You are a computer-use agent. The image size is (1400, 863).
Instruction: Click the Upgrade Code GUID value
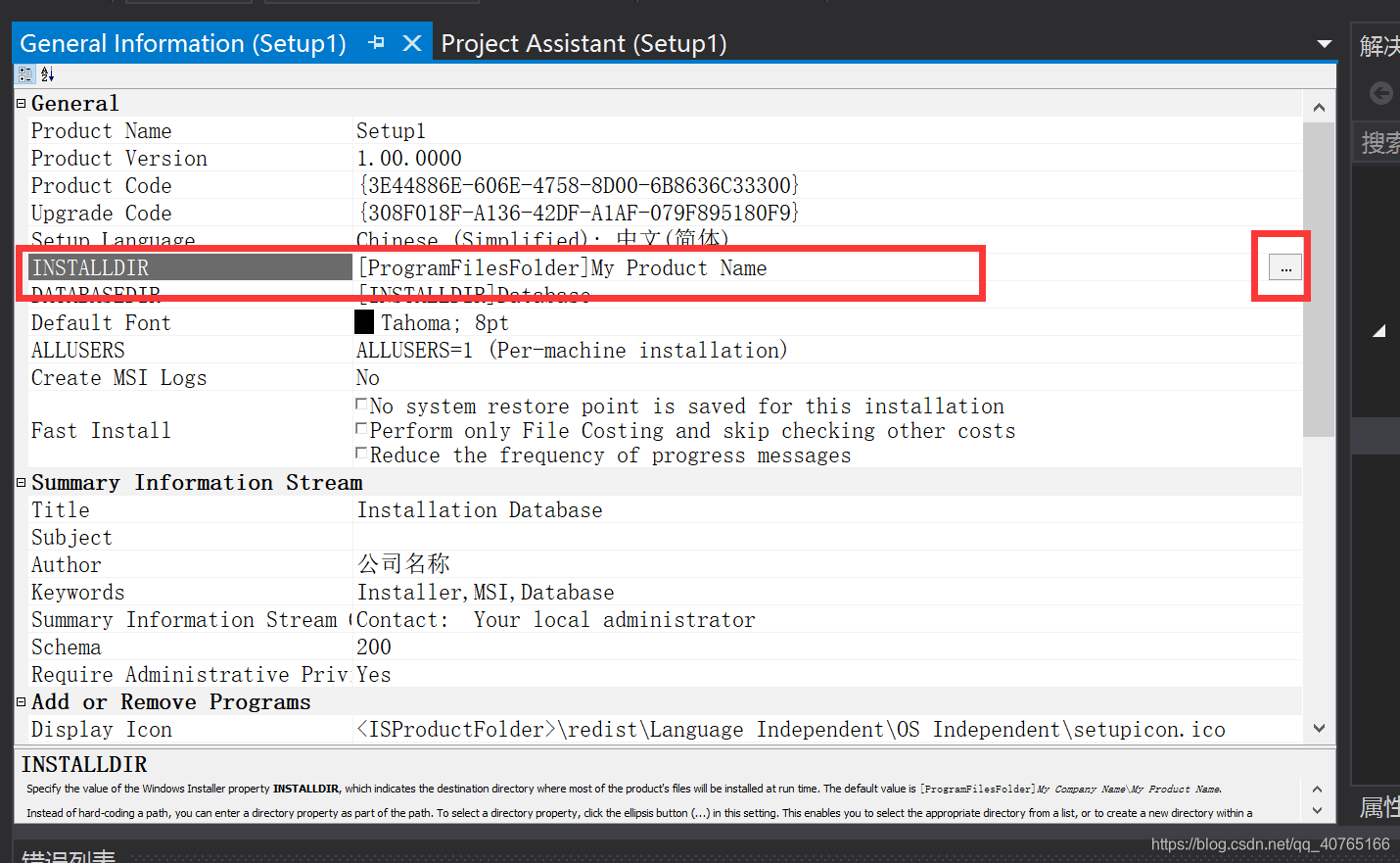click(579, 213)
